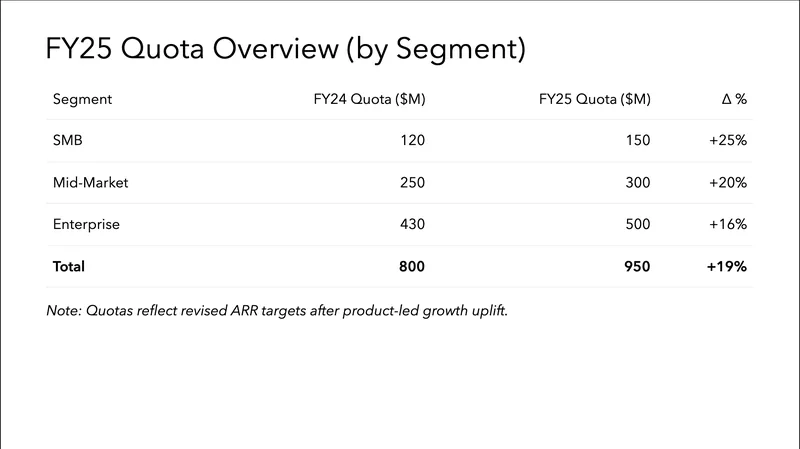The width and height of the screenshot is (800, 449).
Task: Select the SMB FY24 quota value 120
Action: [412, 141]
